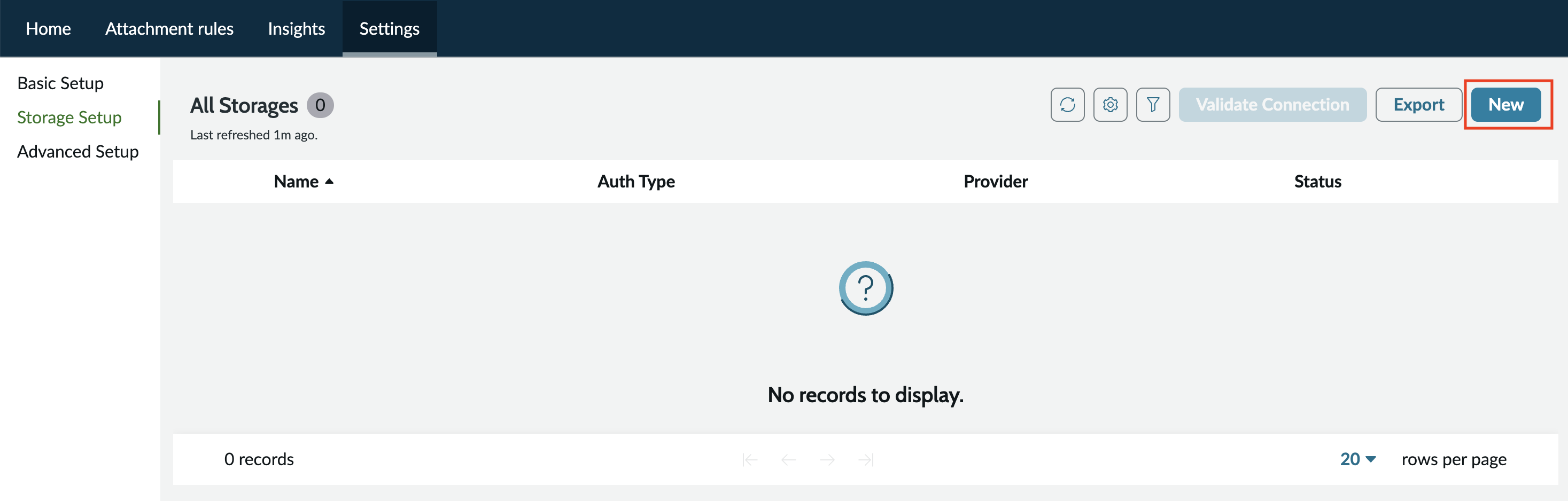The height and width of the screenshot is (501, 1568).
Task: Click the All Storages count badge
Action: [320, 105]
